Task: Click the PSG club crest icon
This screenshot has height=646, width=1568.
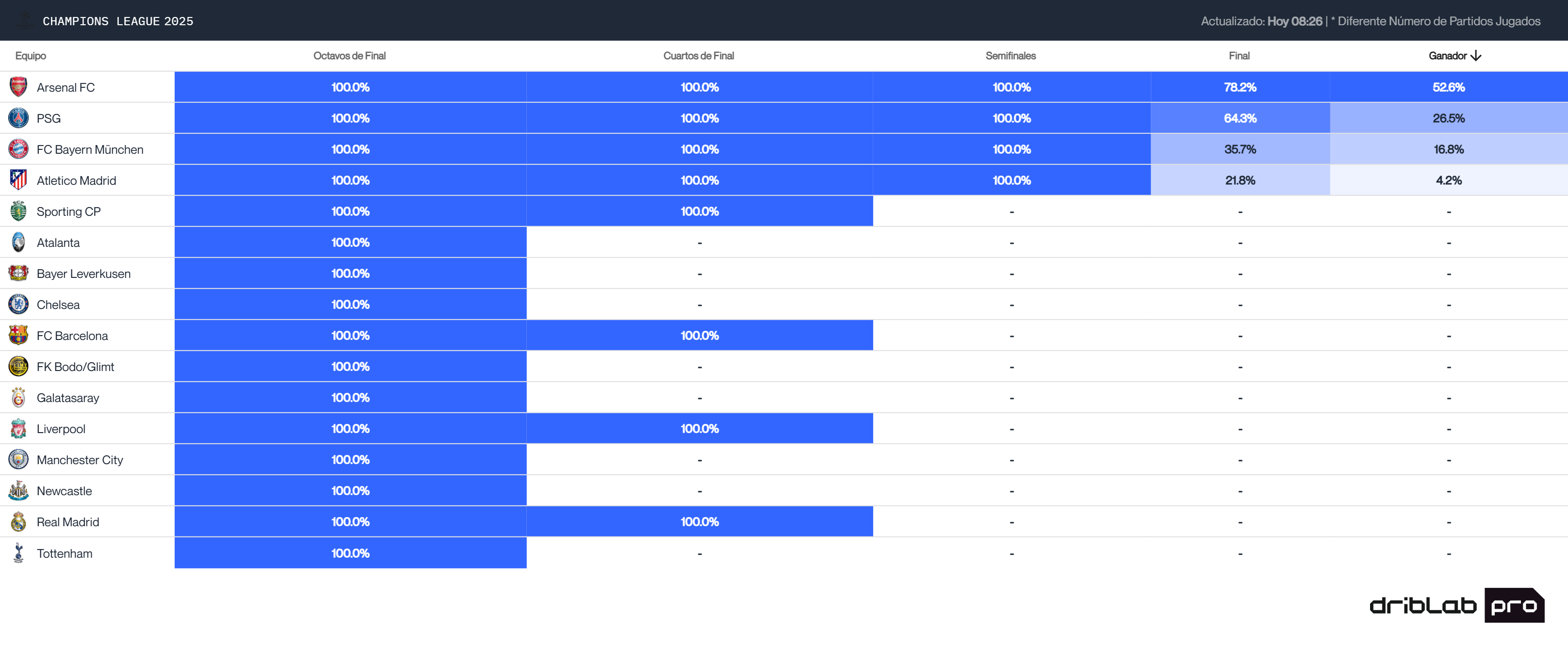Action: (x=18, y=118)
